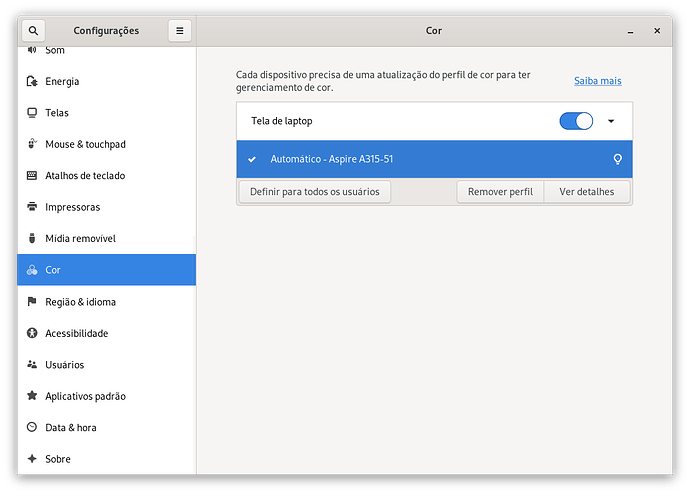690x494 pixels.
Task: Click the star icon beside Aplicativos padrão
Action: point(32,395)
